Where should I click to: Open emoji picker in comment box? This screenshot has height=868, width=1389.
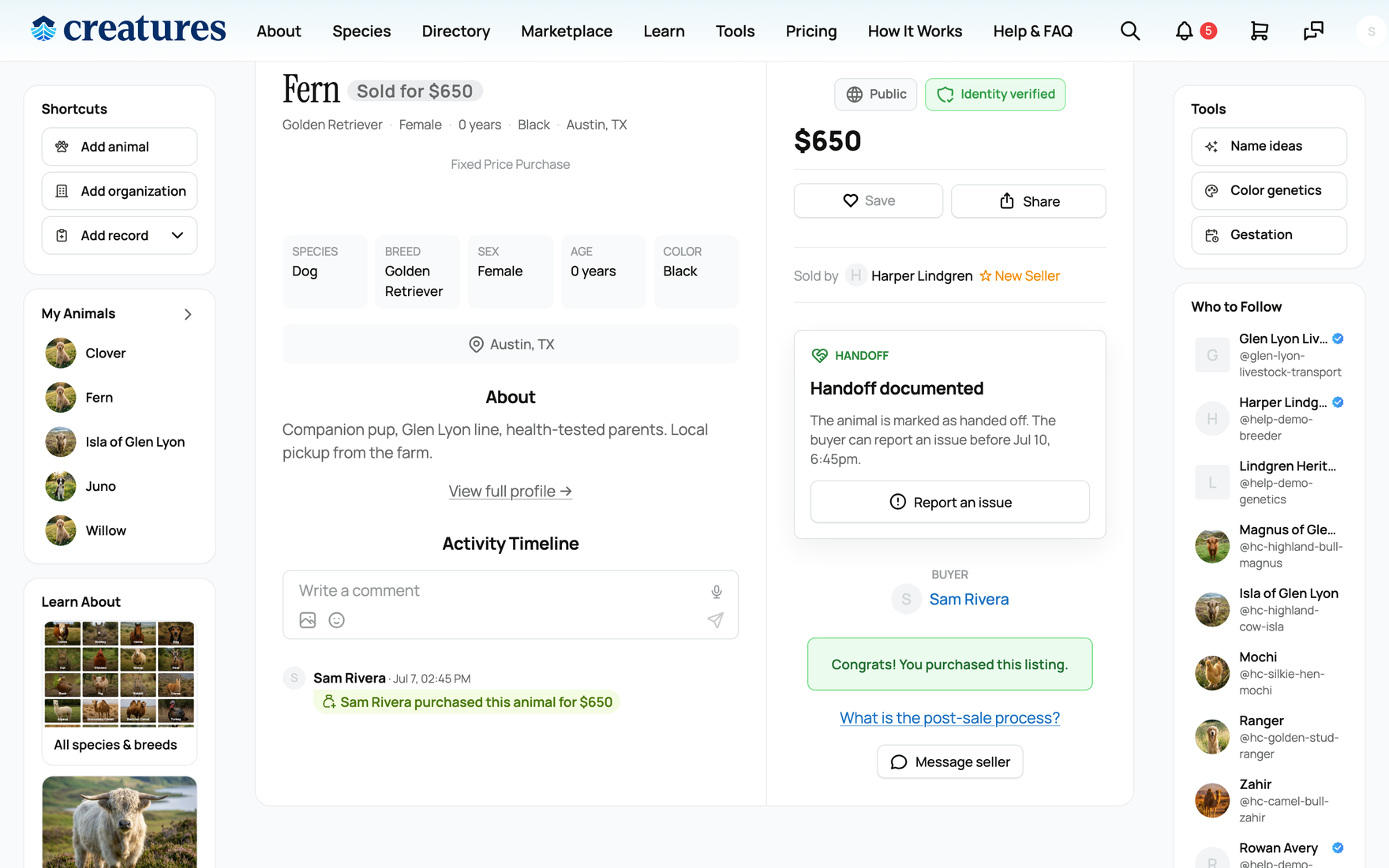coord(337,620)
